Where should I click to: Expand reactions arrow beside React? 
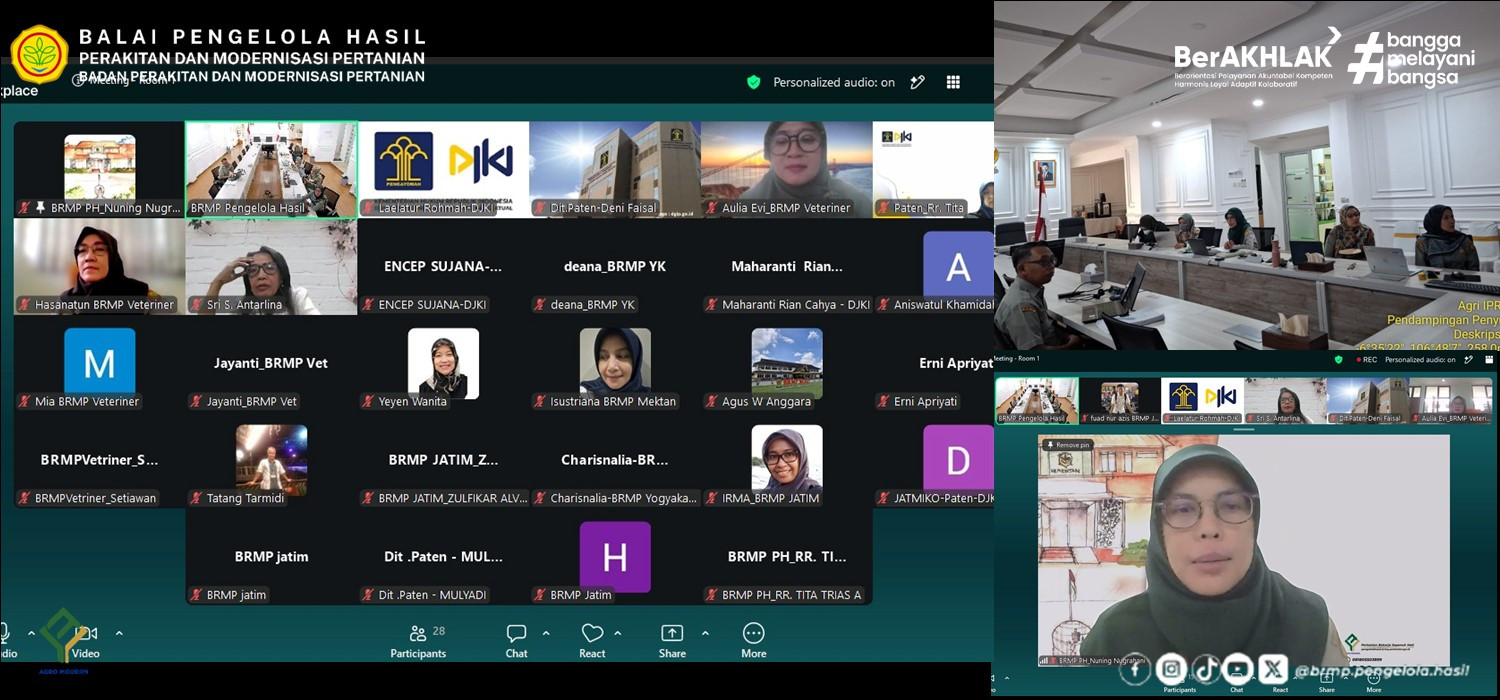tap(617, 633)
